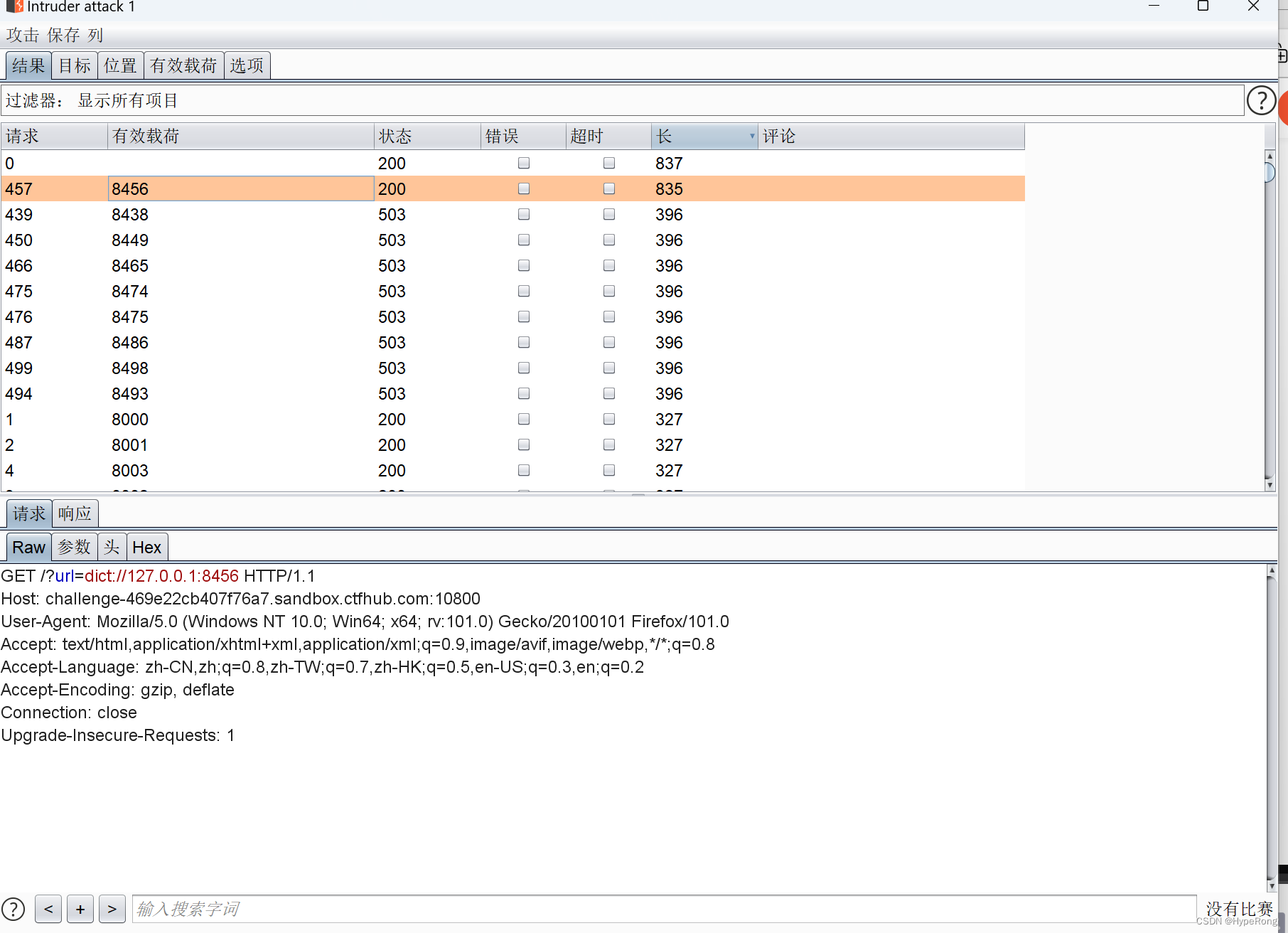Viewport: 1288px width, 933px height.
Task: Switch to the 目标 tab
Action: pos(75,65)
